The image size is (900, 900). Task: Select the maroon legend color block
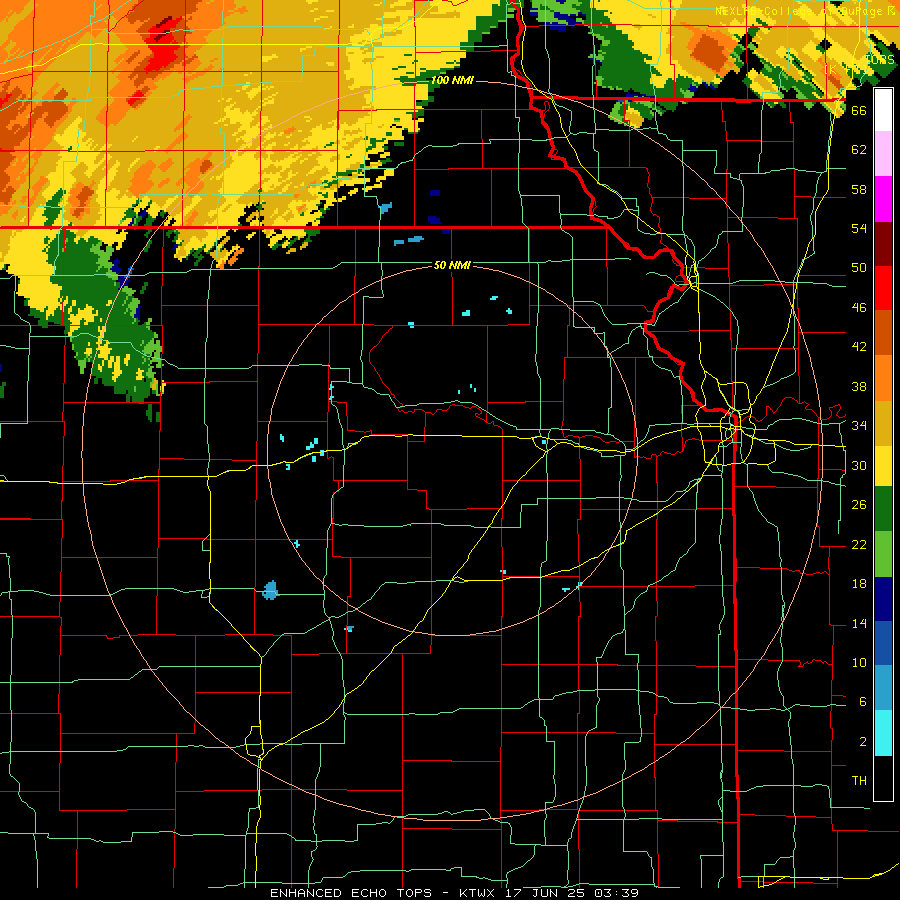[883, 243]
